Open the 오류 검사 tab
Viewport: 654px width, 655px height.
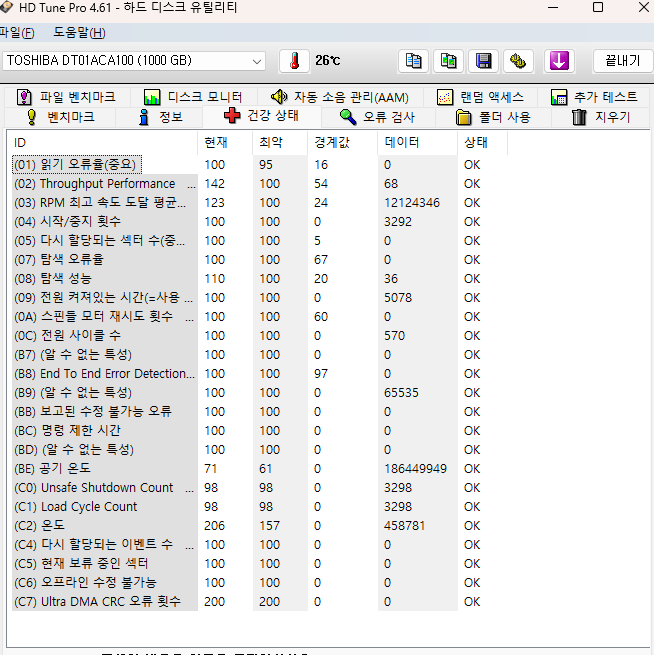378,117
